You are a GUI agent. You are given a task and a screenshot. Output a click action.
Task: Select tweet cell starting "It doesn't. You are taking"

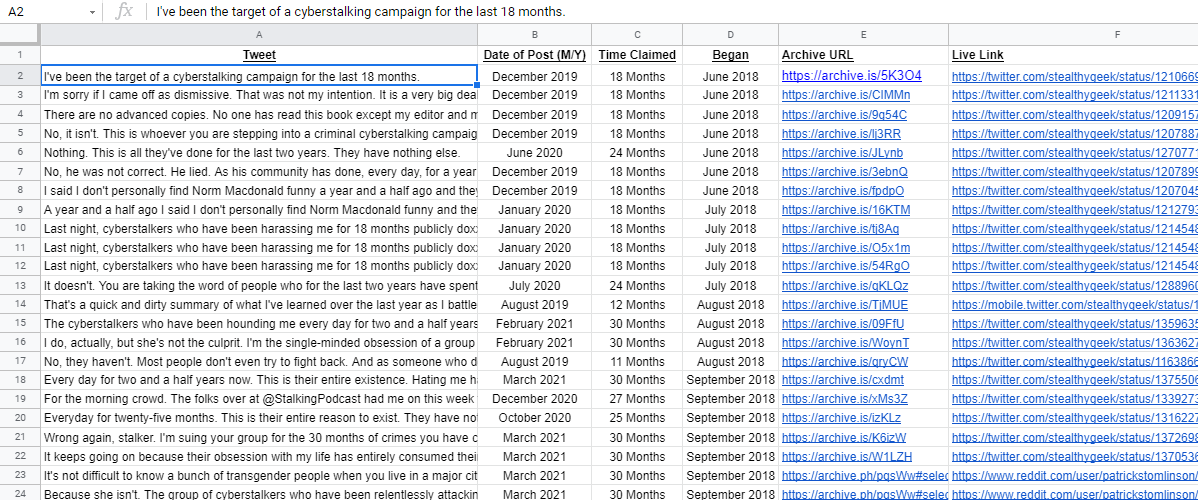(259, 285)
